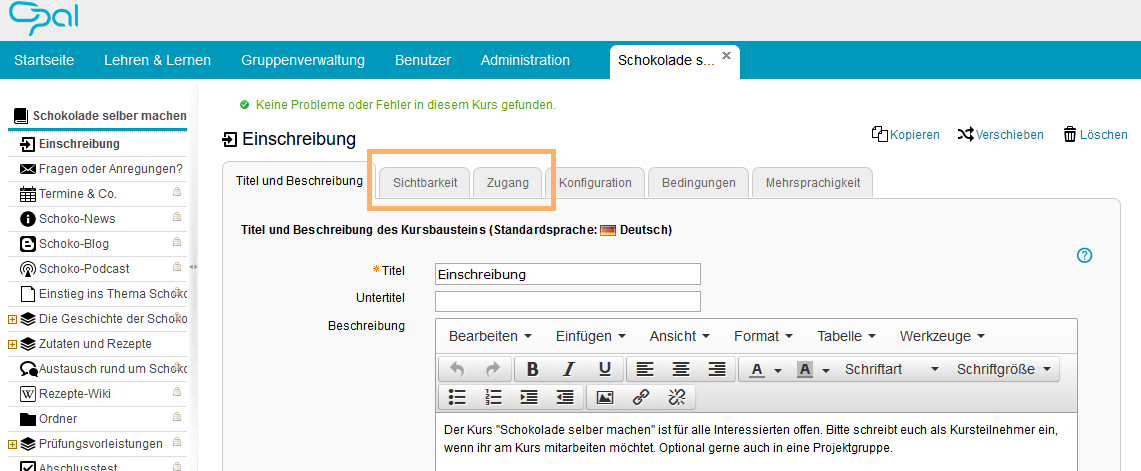
Task: Click into the Untertitel input field
Action: click(x=567, y=301)
